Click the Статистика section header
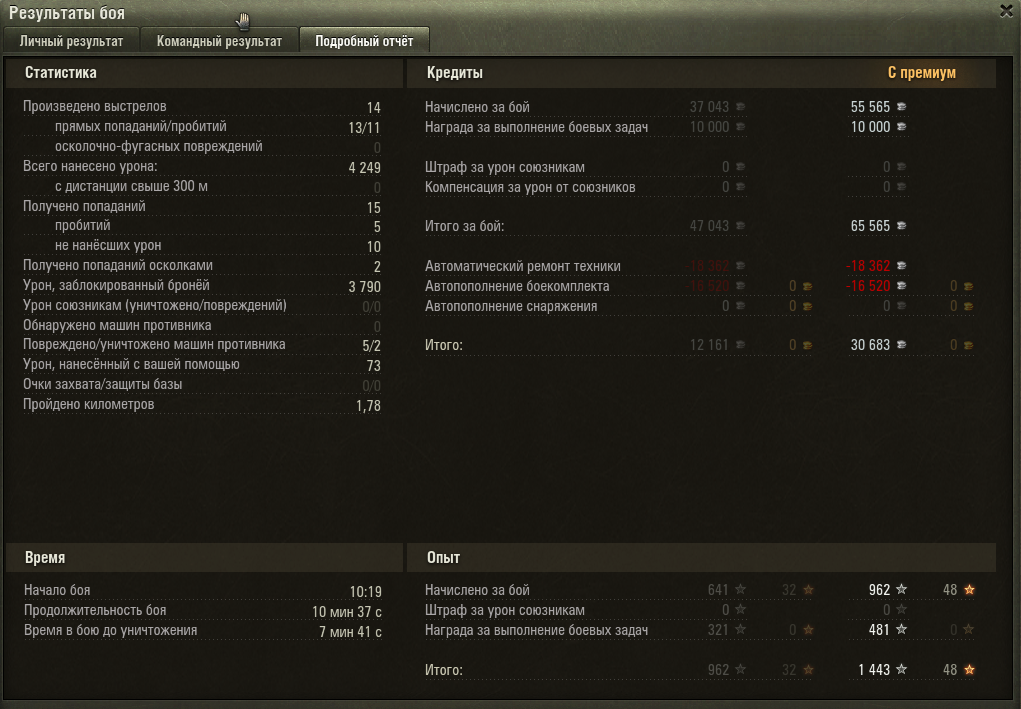 point(61,73)
